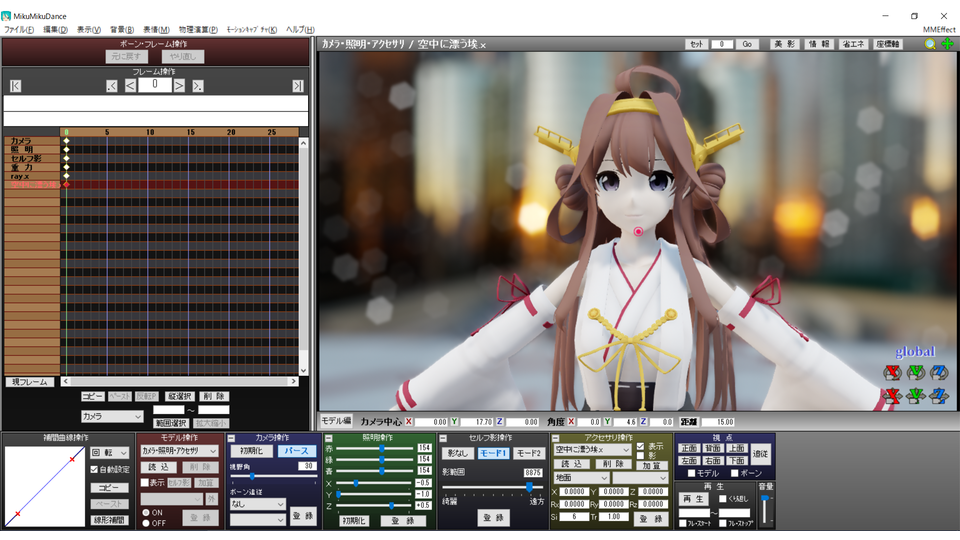Adjust the 影範囲 shadow range slider

coord(493,487)
